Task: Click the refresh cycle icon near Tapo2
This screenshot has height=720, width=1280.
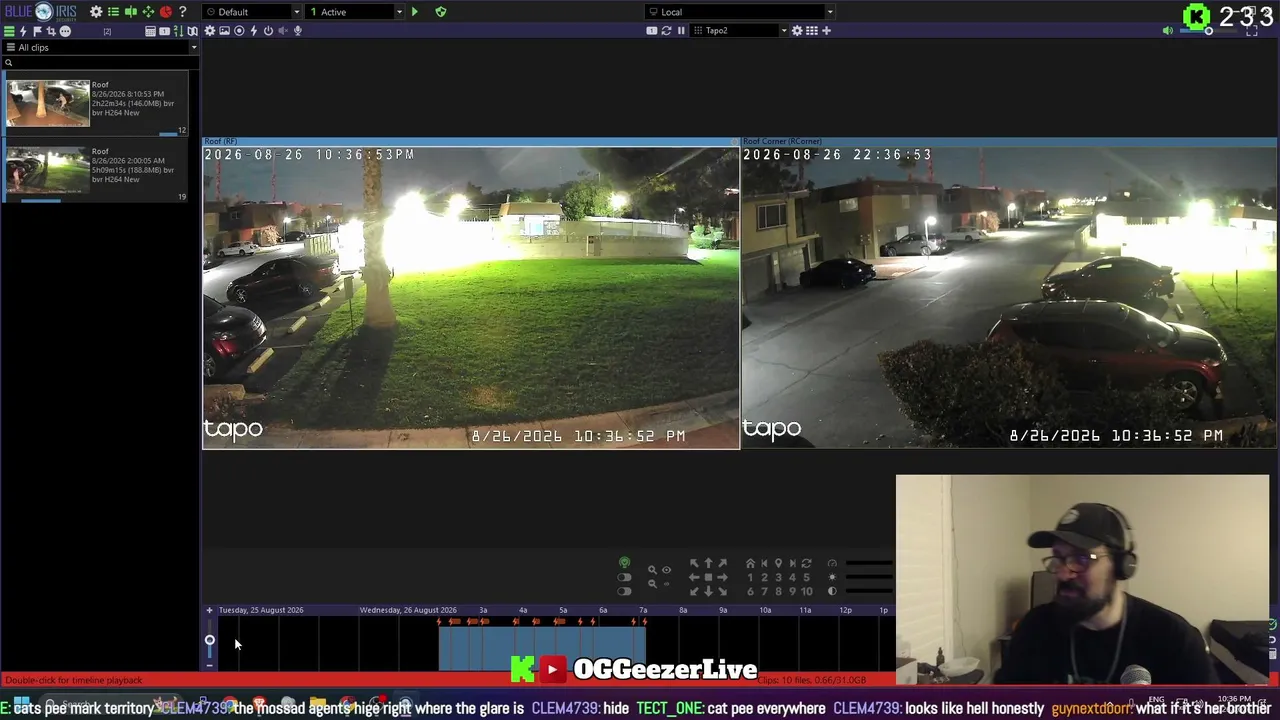Action: point(666,31)
